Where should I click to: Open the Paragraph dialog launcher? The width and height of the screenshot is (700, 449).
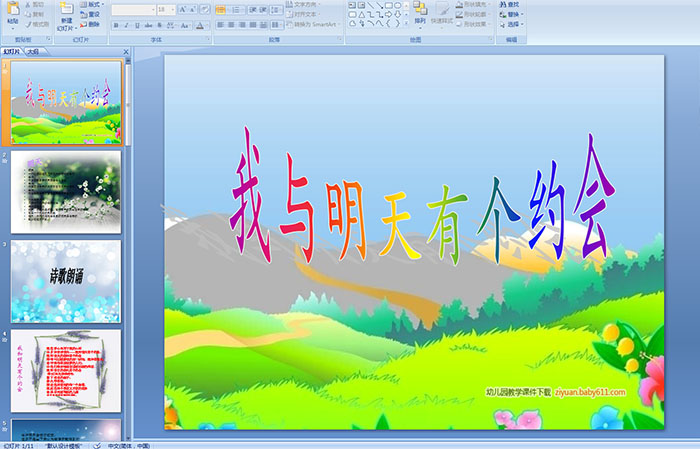pos(340,40)
